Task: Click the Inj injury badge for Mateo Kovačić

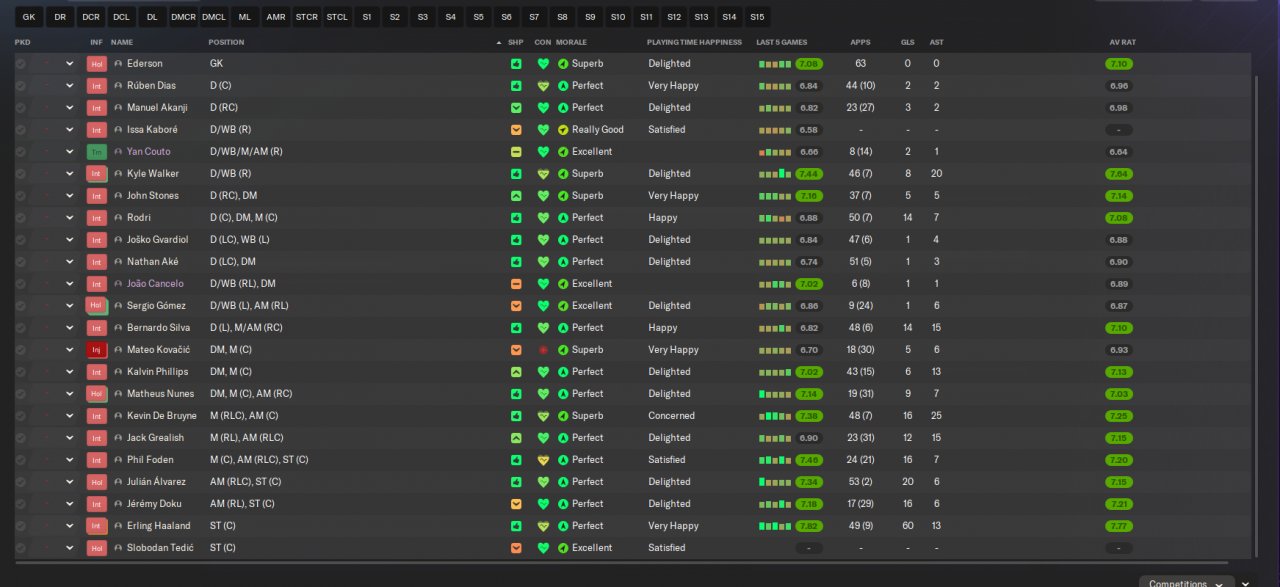Action: coord(96,350)
